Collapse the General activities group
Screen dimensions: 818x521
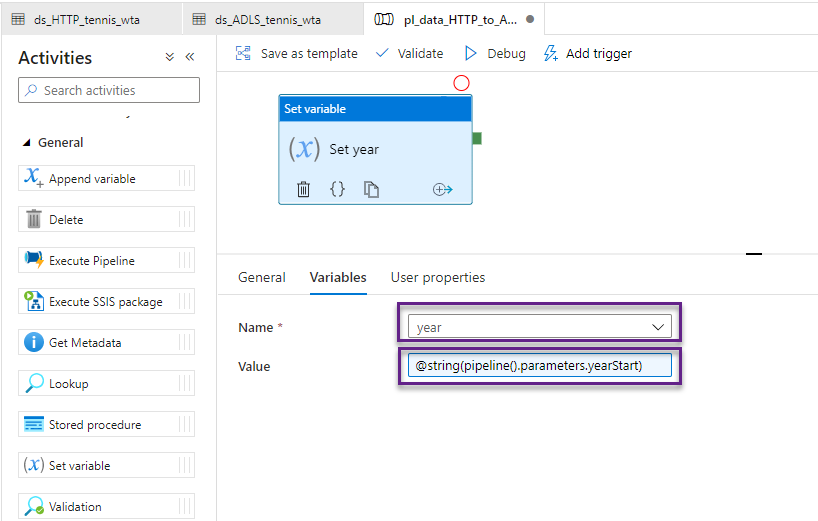27,143
